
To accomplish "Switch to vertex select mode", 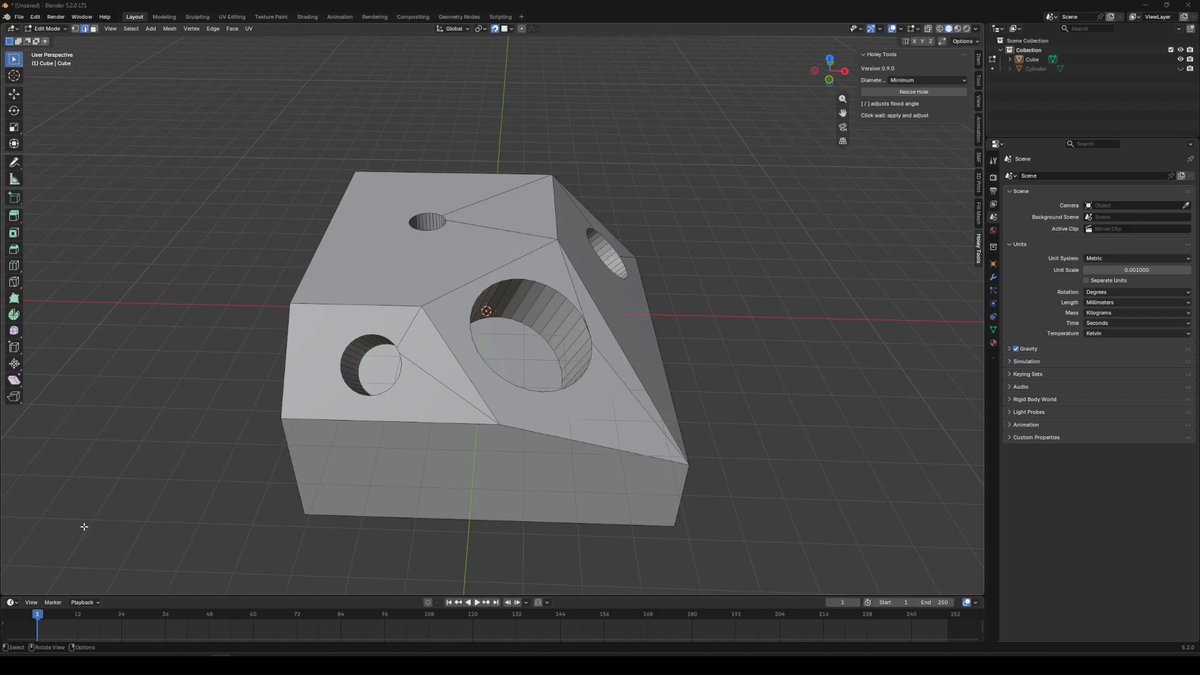I will point(75,28).
